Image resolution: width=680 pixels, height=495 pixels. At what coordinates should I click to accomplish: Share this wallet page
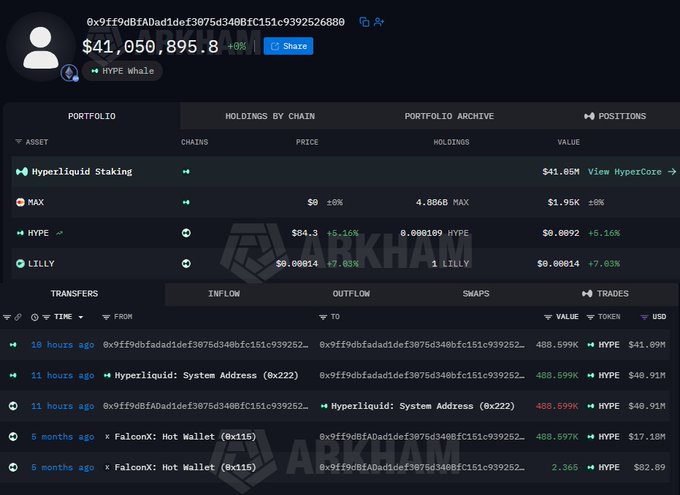(x=288, y=46)
